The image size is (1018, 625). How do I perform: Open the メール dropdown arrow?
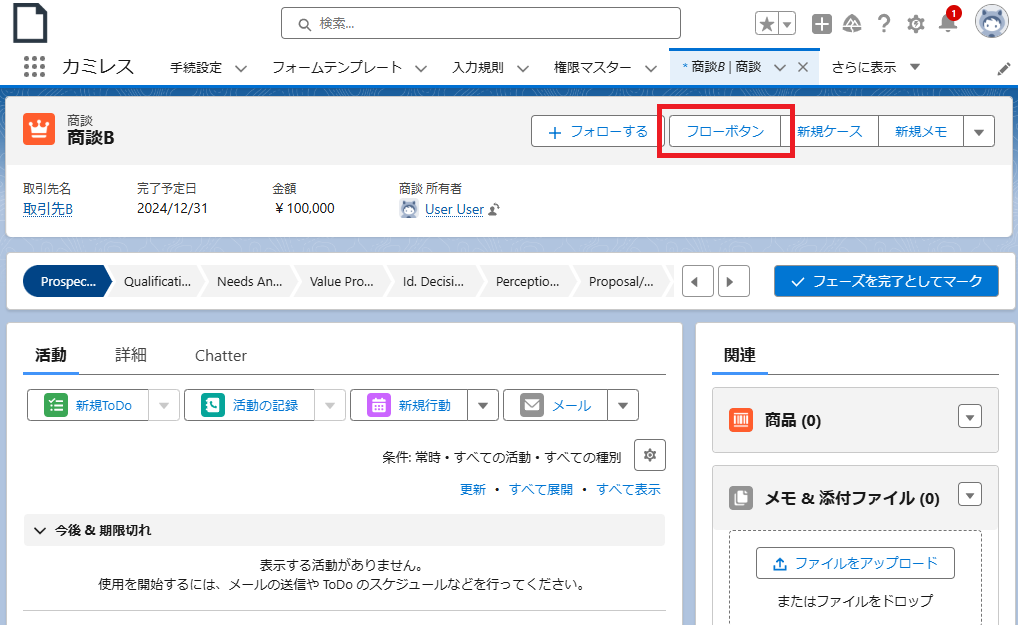pos(623,405)
